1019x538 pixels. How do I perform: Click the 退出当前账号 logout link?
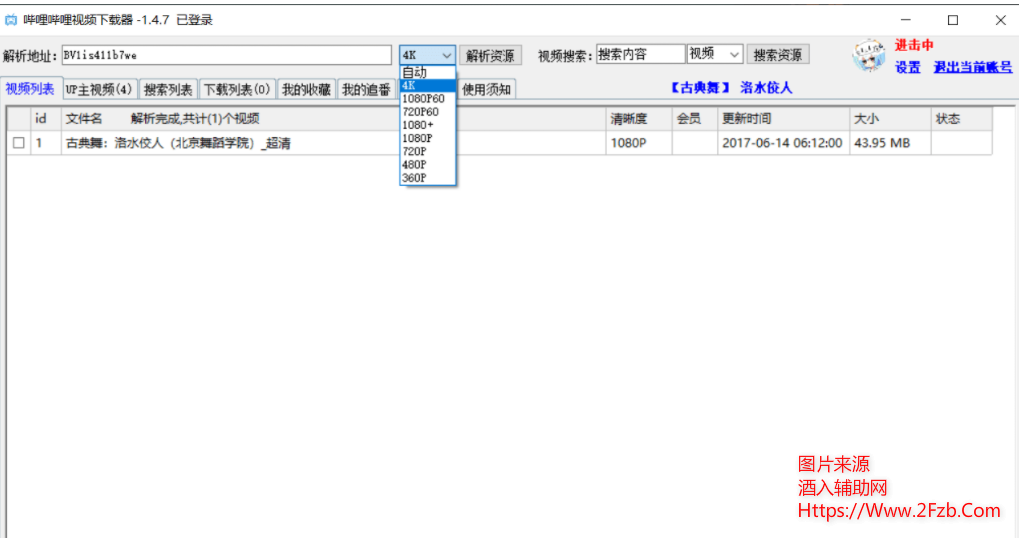[x=972, y=68]
